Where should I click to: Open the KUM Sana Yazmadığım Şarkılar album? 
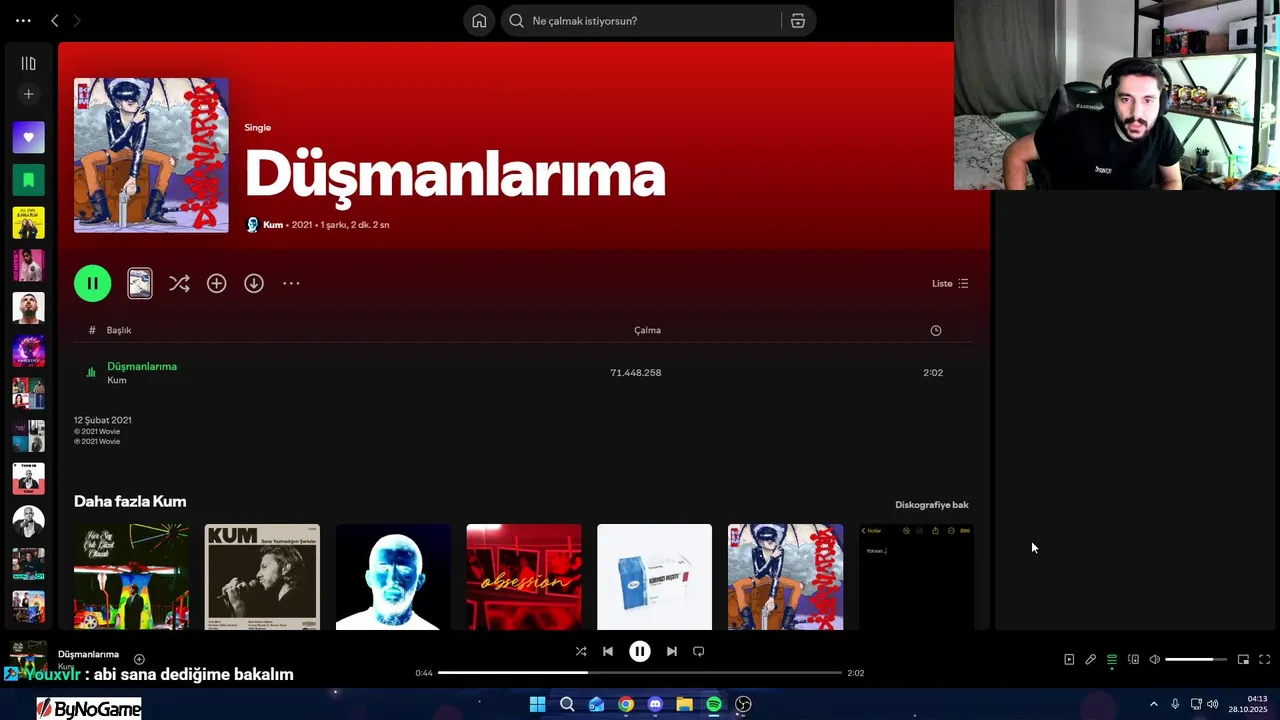(262, 577)
